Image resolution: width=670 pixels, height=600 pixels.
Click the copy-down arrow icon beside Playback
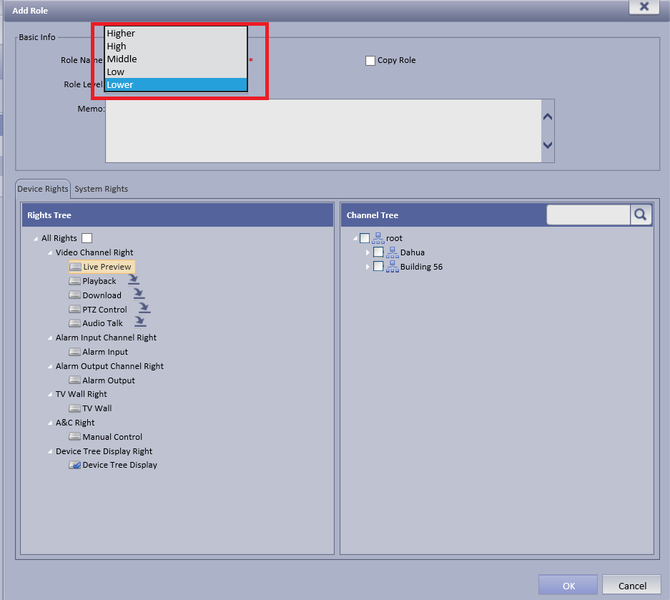(134, 280)
